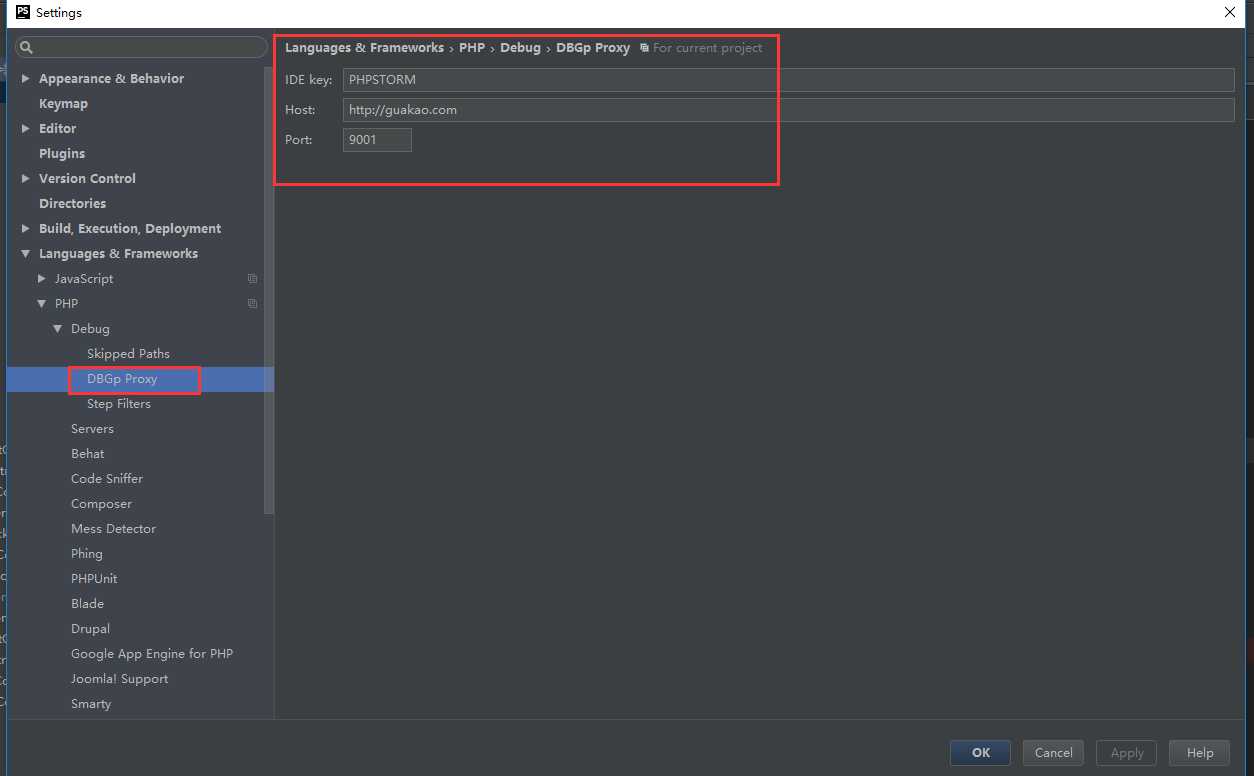Click the 'For current project' icon in breadcrumb
The image size is (1254, 776).
click(644, 48)
